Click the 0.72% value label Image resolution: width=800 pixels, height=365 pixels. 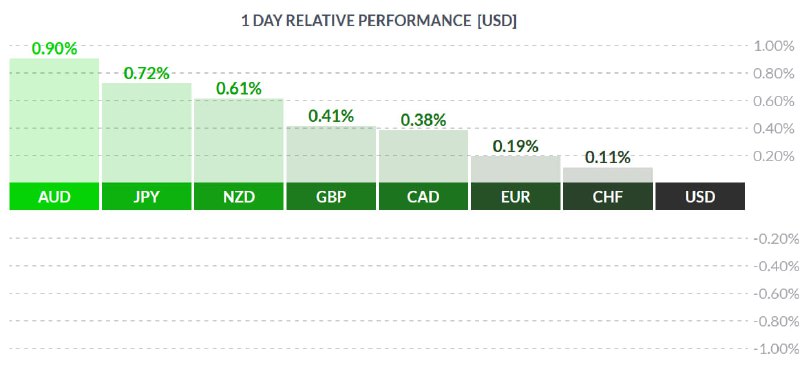146,74
